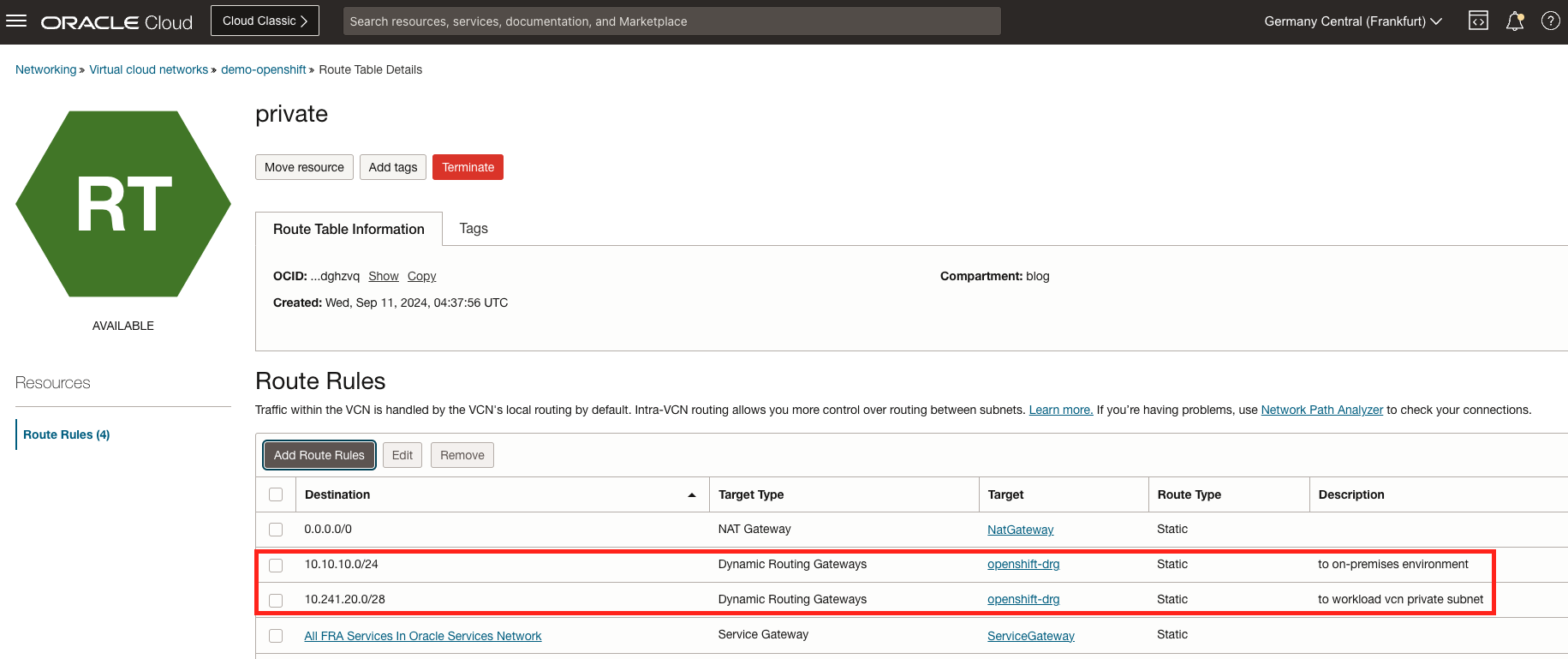Focus the search resources and services field
This screenshot has width=1568, height=659.
tap(671, 21)
